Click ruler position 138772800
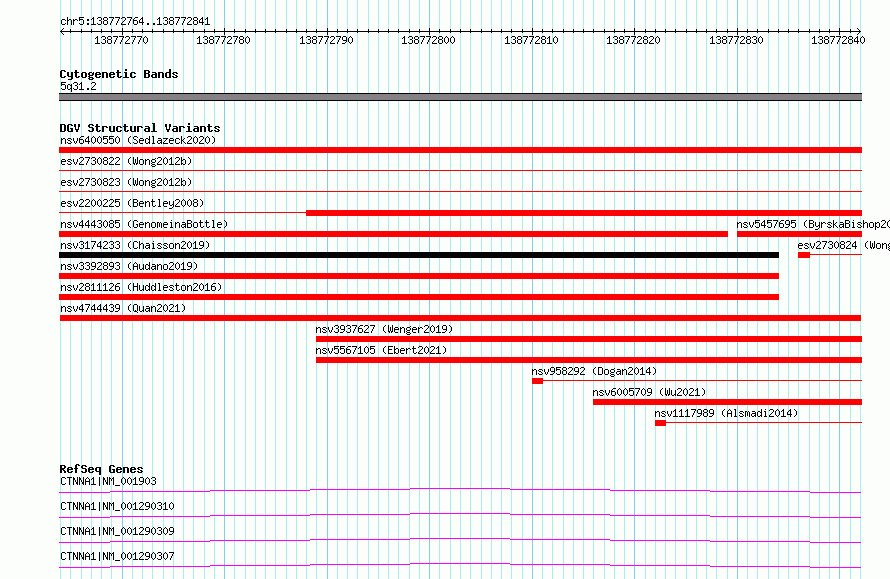This screenshot has height=579, width=890. point(429,40)
